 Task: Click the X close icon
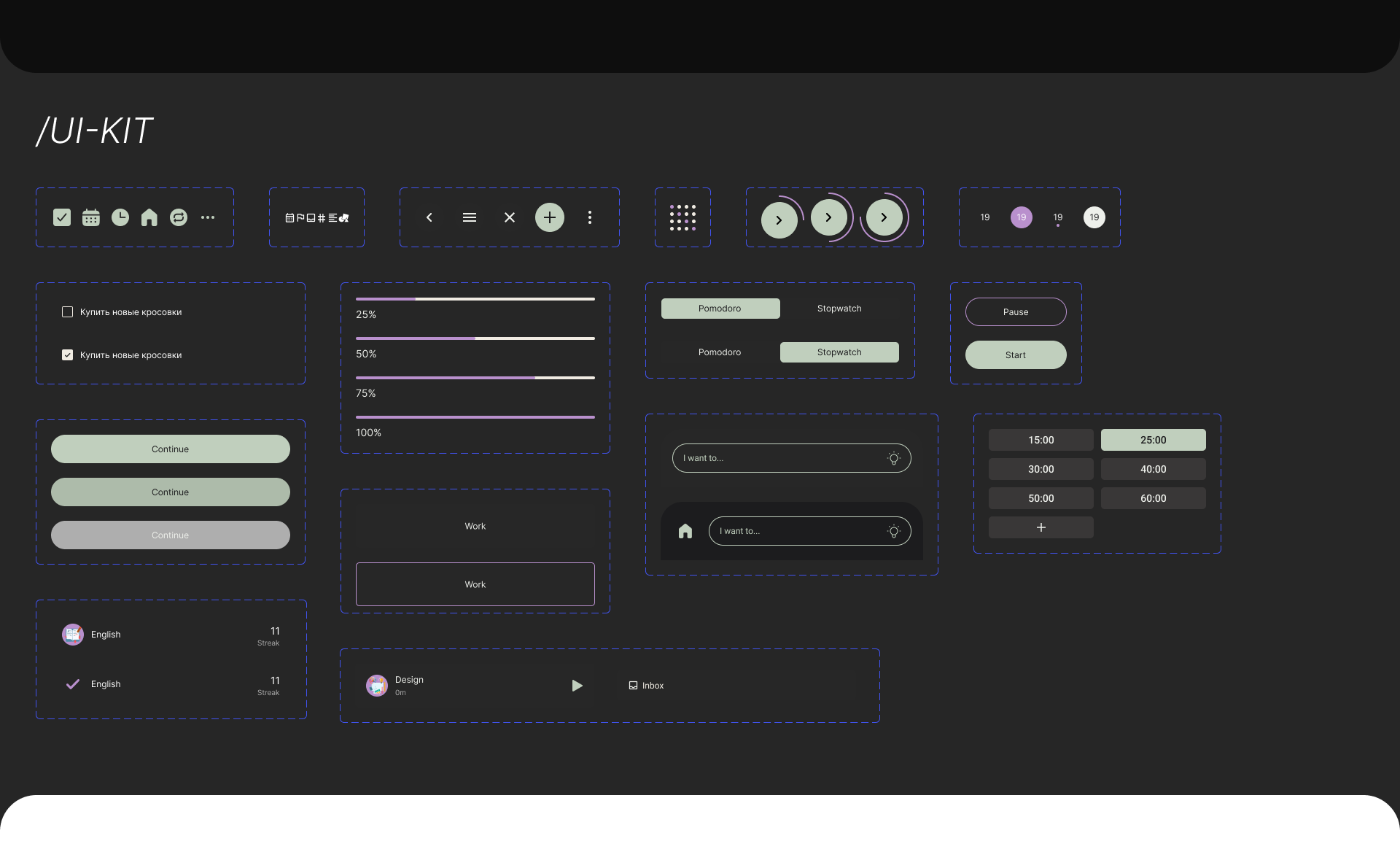click(x=510, y=217)
